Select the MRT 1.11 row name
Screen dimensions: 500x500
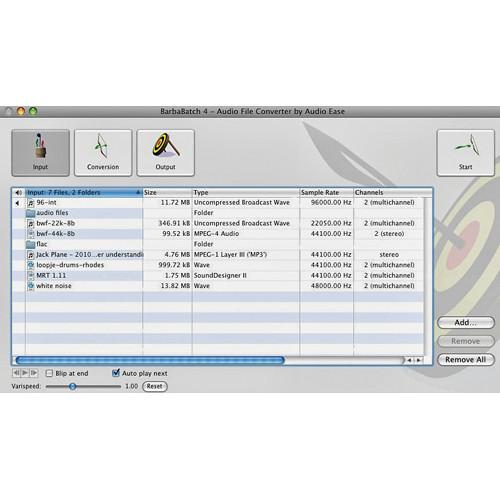click(x=51, y=275)
